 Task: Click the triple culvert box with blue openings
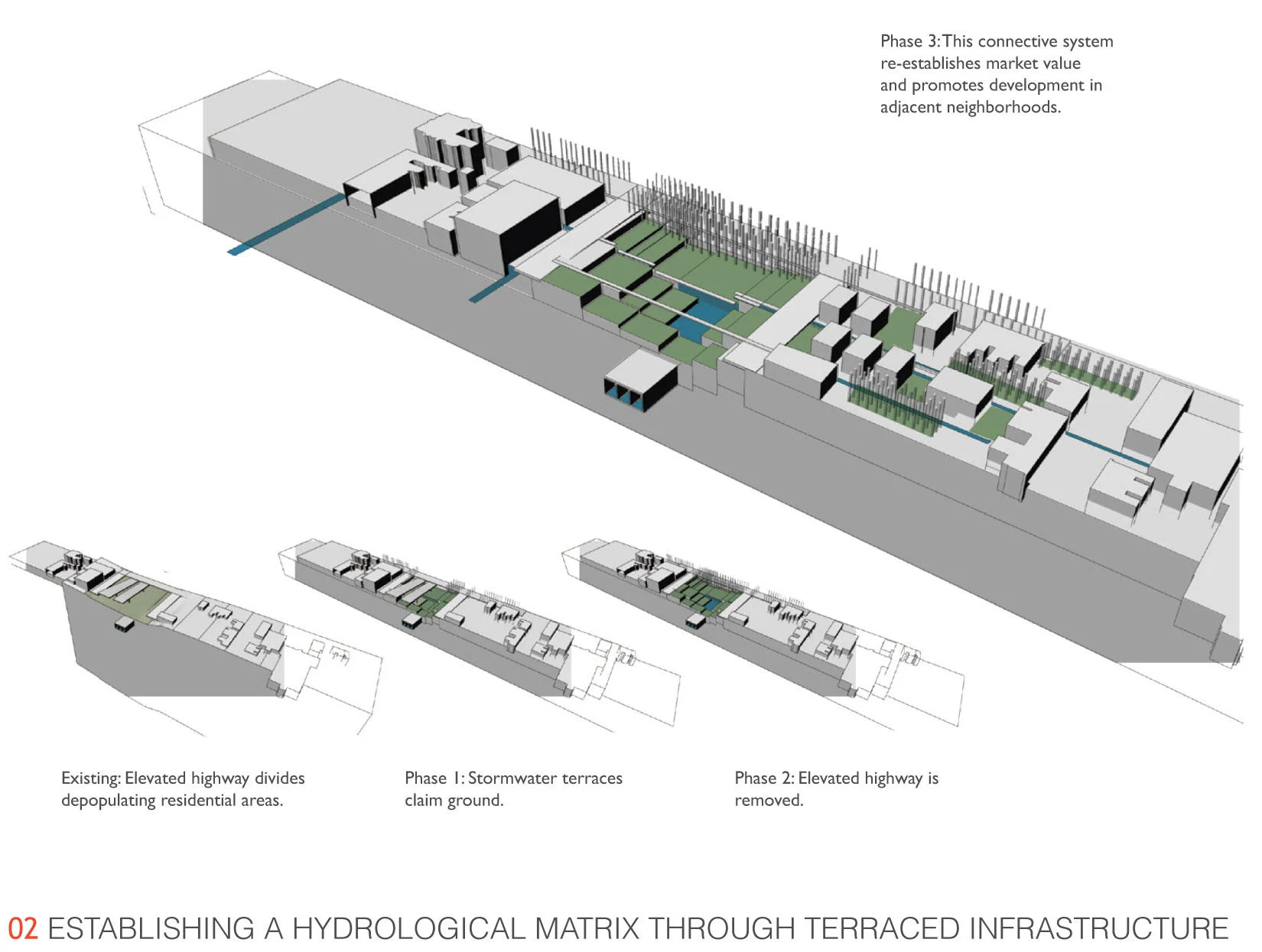[x=640, y=381]
